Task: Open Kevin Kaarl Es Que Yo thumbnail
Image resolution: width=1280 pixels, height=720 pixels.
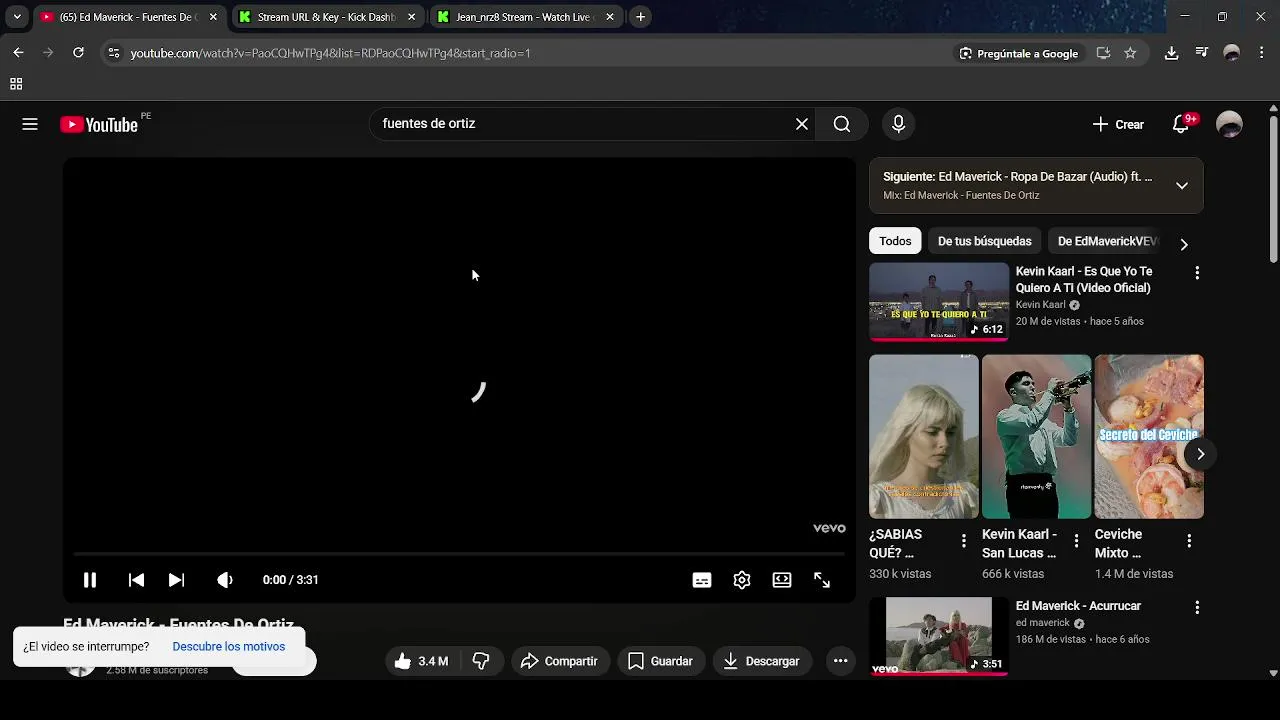Action: pos(939,302)
